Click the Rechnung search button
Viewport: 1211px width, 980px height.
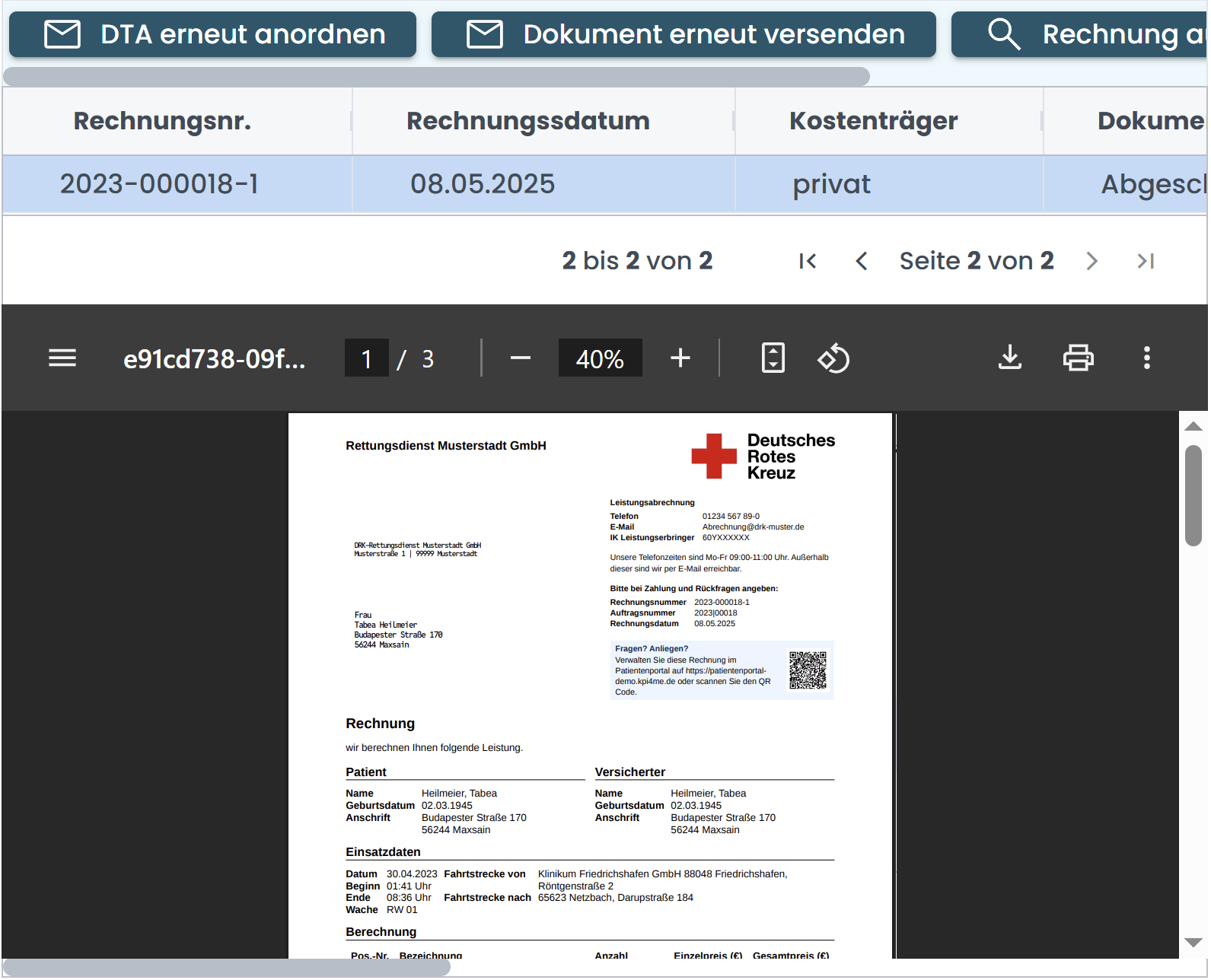[x=1081, y=35]
